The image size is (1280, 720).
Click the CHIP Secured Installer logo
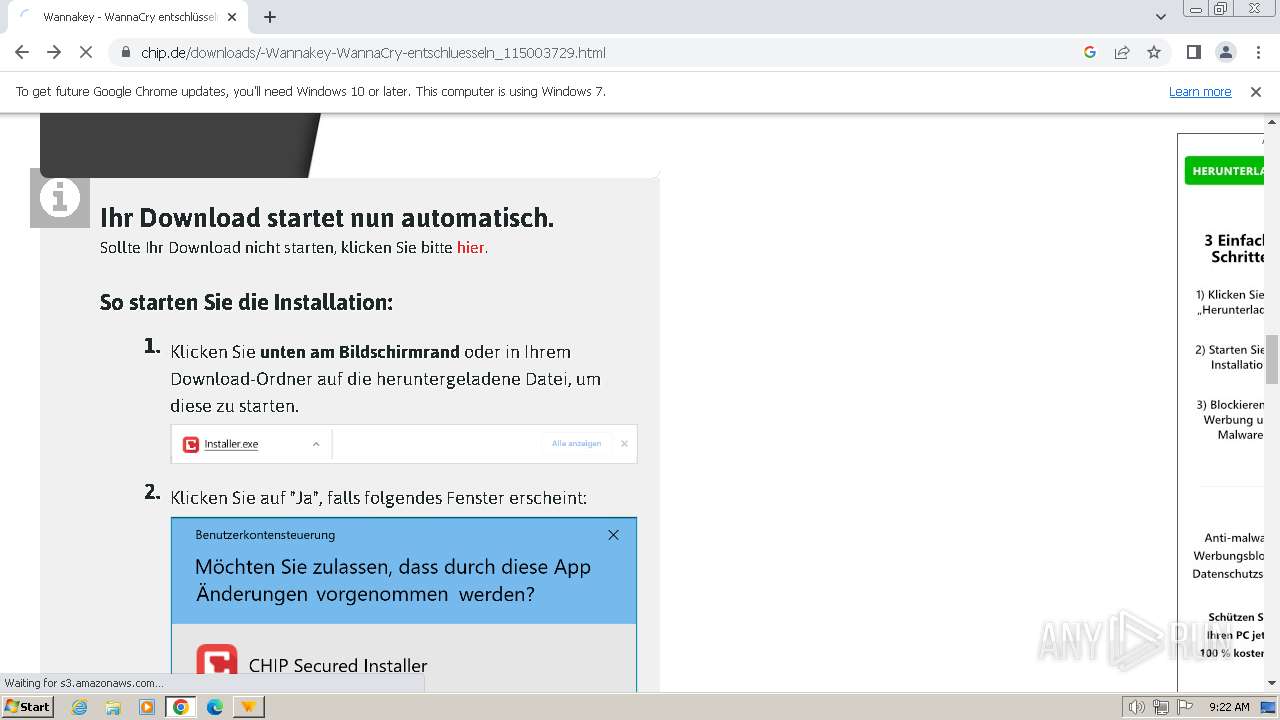click(x=217, y=661)
